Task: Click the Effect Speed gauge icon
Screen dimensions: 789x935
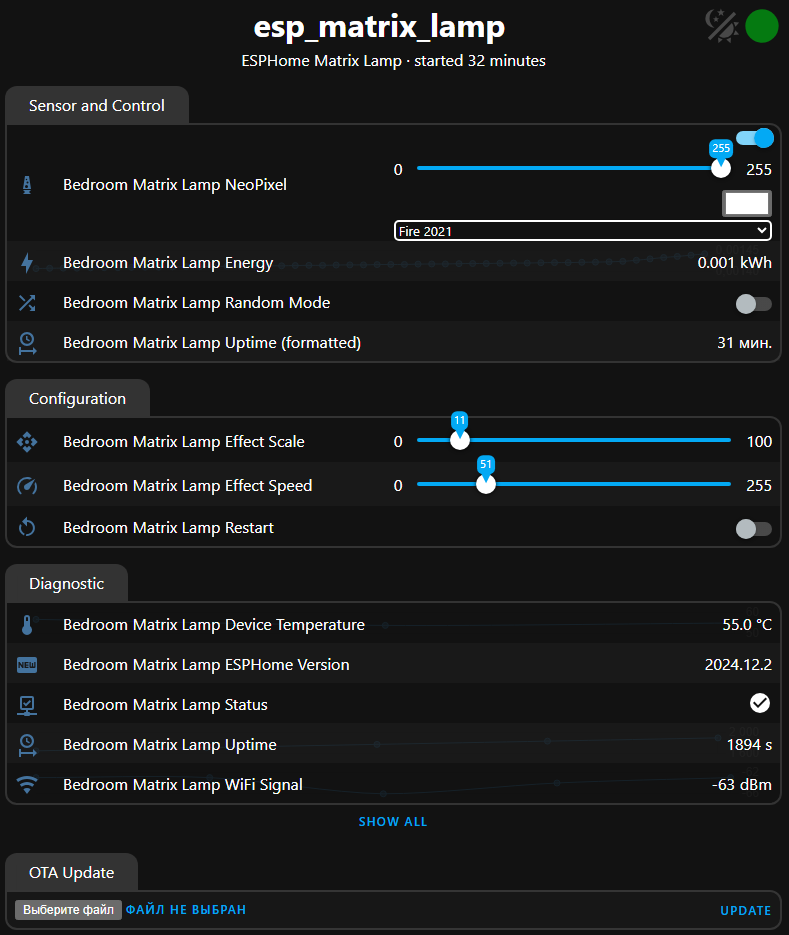Action: [x=27, y=486]
